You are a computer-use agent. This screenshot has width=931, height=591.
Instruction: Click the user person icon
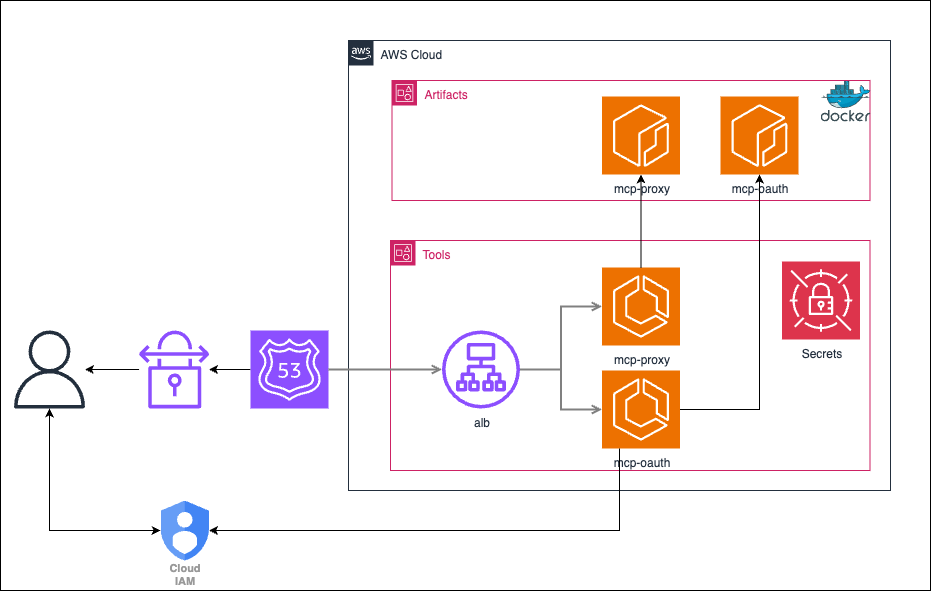[x=50, y=369]
